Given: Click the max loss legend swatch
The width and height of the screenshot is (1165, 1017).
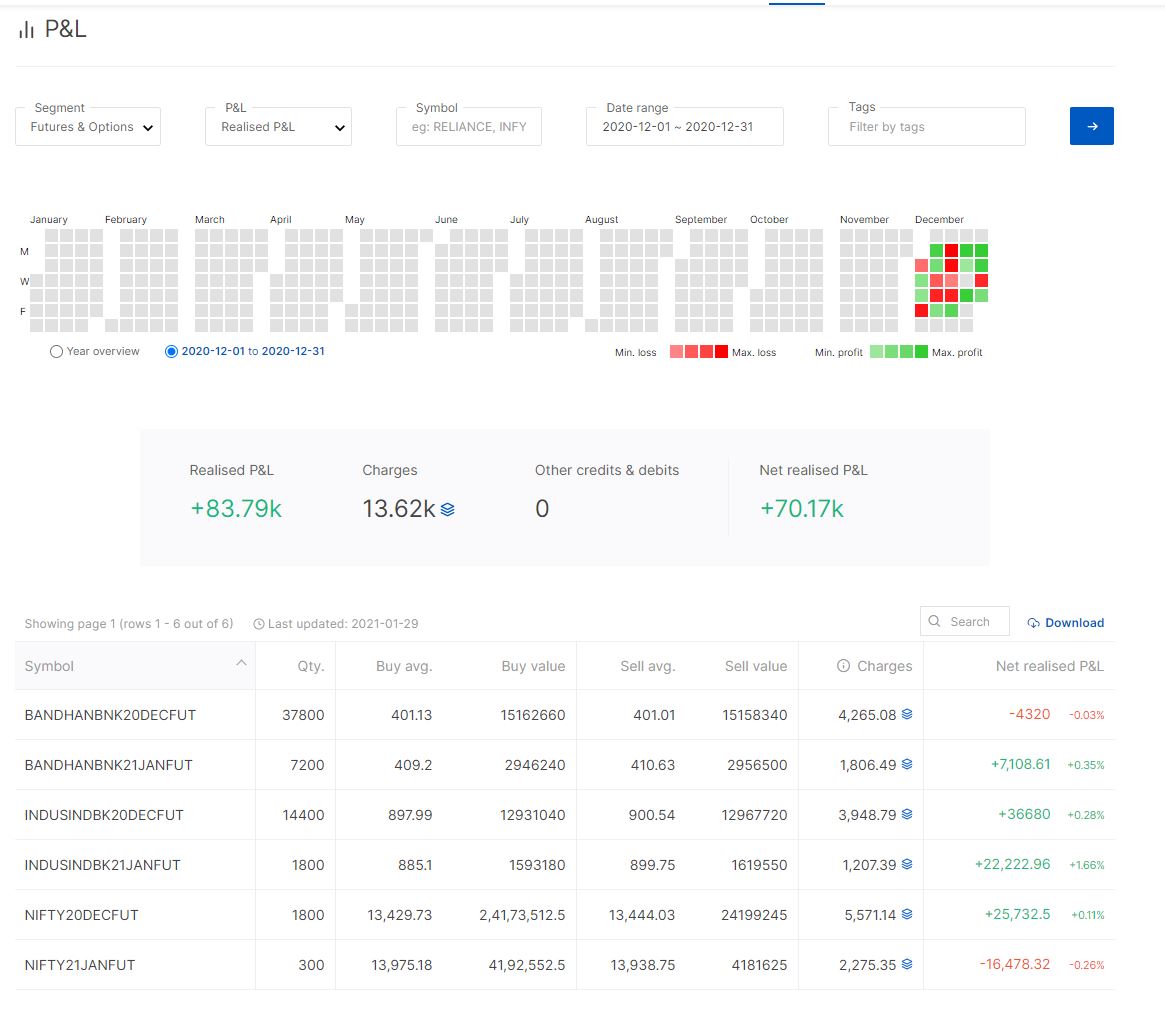Looking at the screenshot, I should (721, 351).
